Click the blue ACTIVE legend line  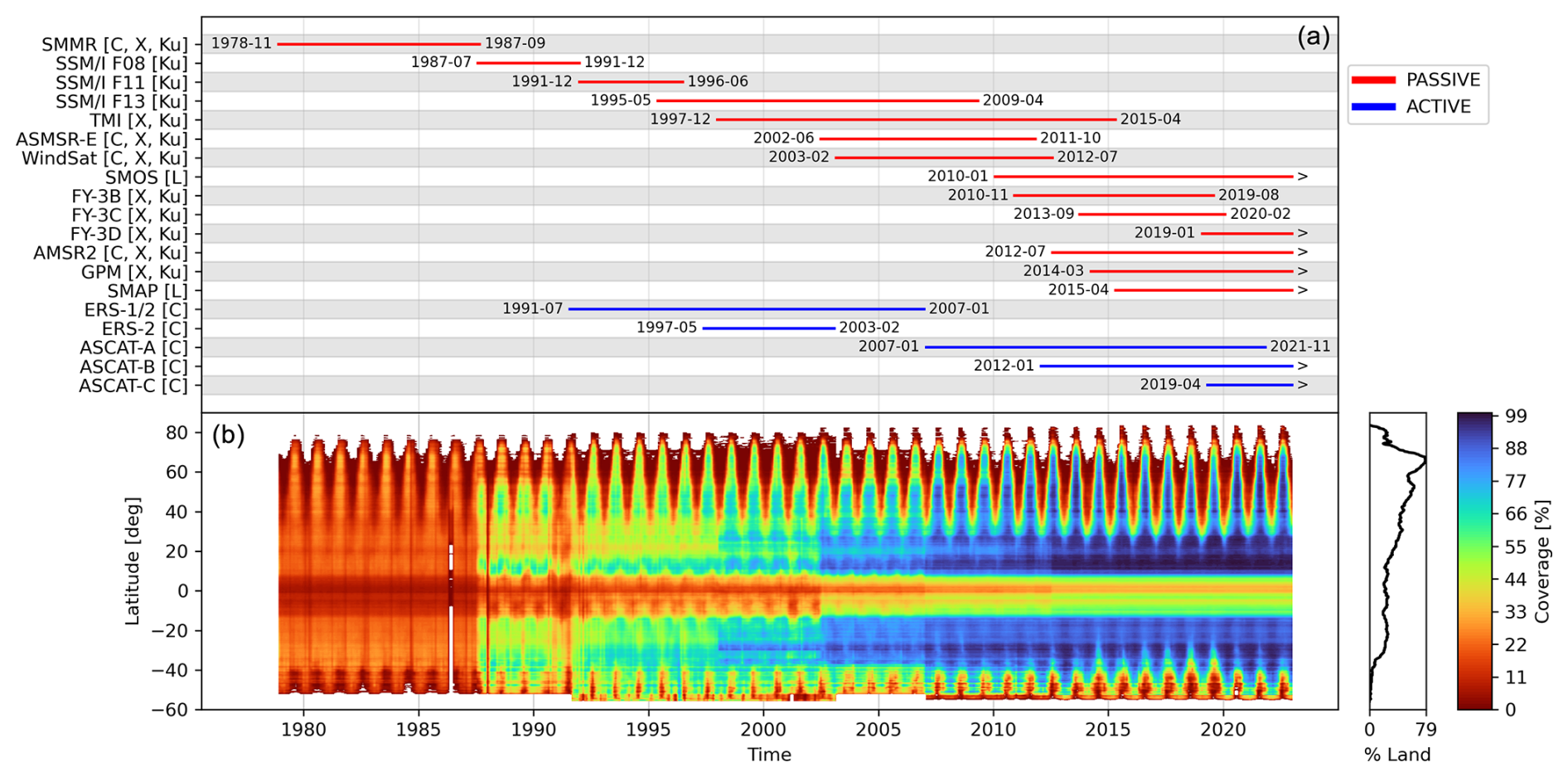pos(1373,107)
